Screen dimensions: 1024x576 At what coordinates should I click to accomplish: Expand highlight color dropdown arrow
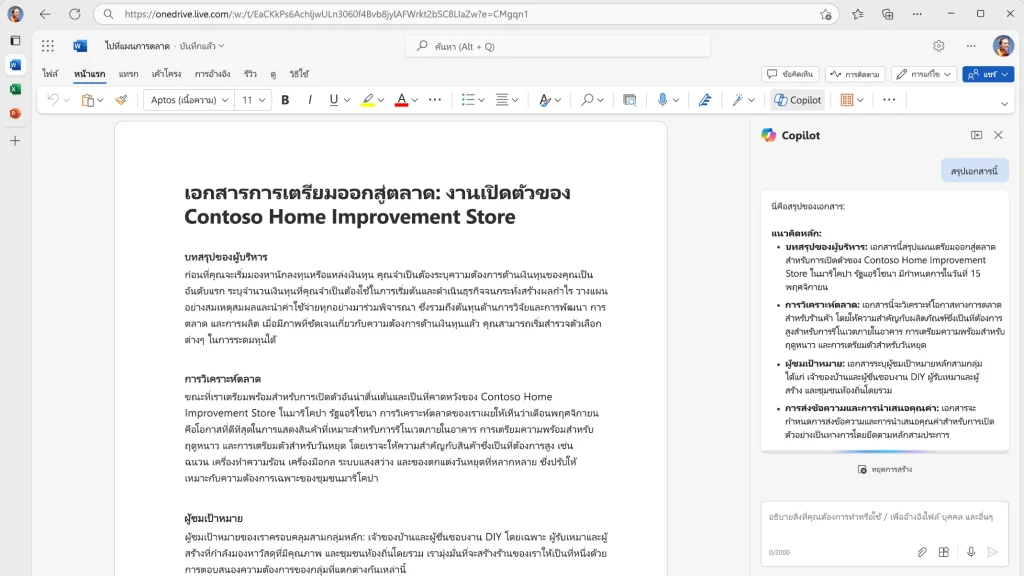point(381,101)
